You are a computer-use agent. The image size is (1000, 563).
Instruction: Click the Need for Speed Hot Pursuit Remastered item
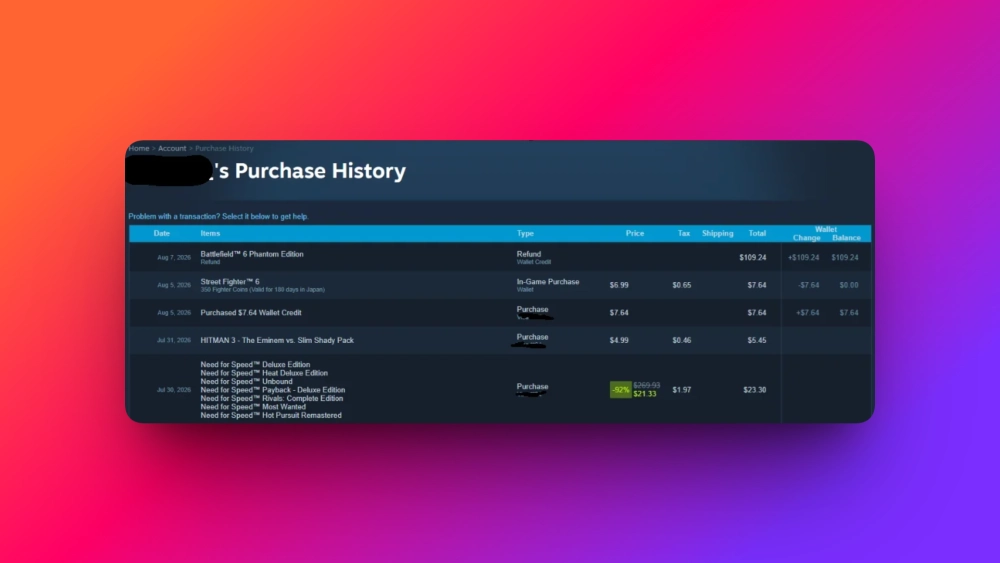(x=271, y=415)
